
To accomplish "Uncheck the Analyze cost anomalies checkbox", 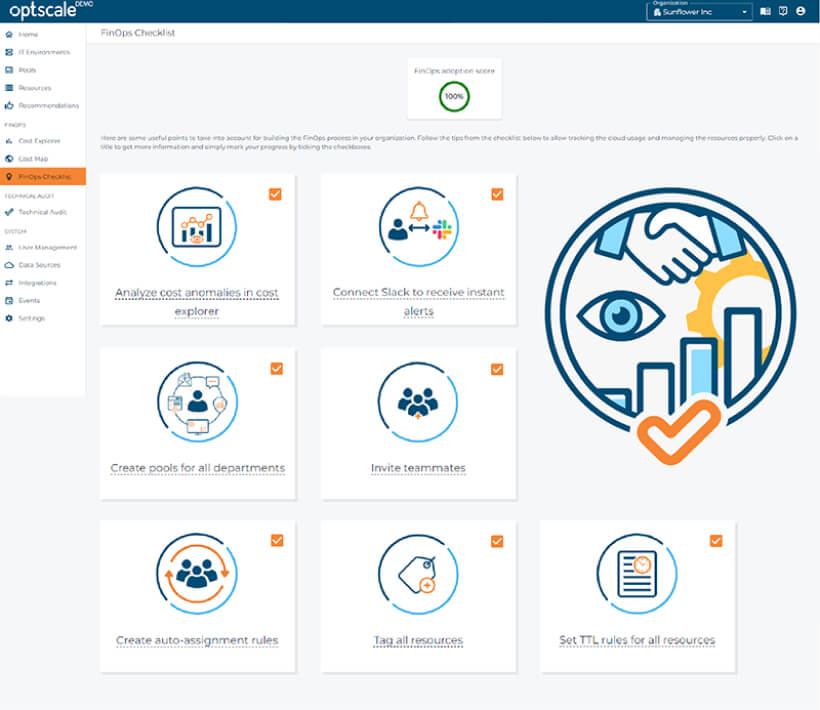I will [275, 194].
